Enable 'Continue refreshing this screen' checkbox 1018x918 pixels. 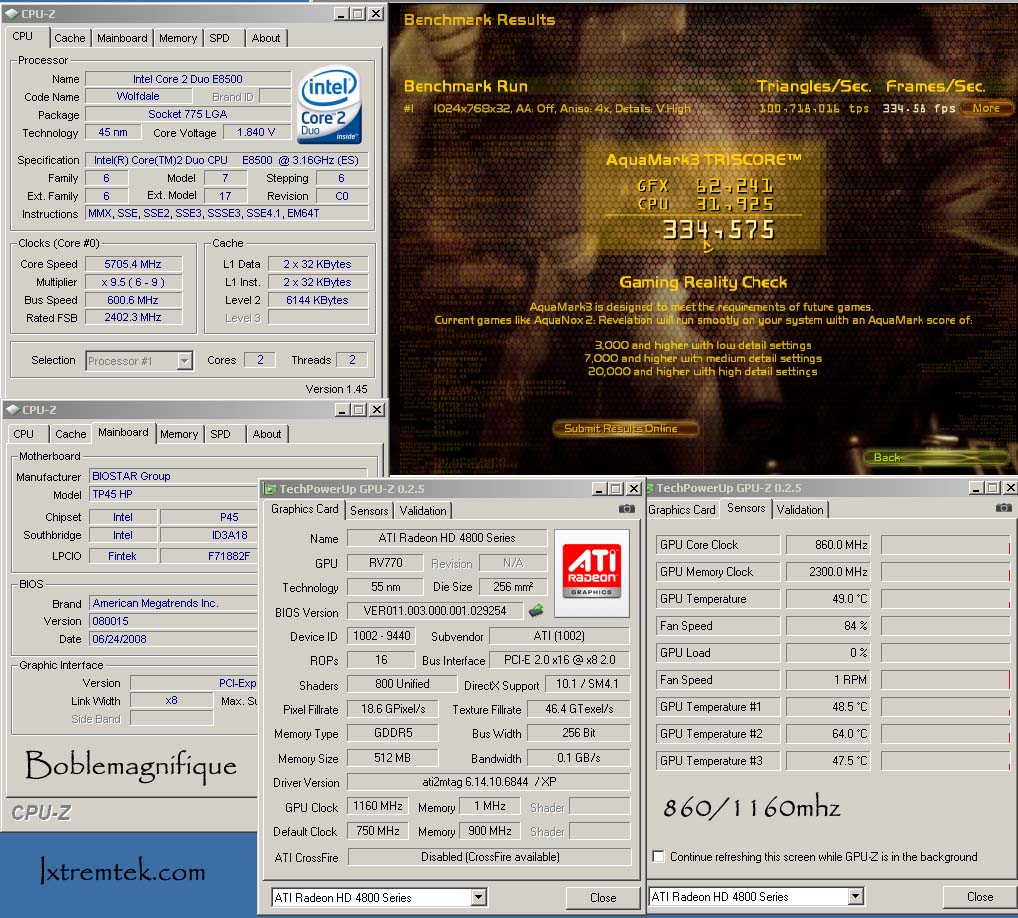pos(658,856)
